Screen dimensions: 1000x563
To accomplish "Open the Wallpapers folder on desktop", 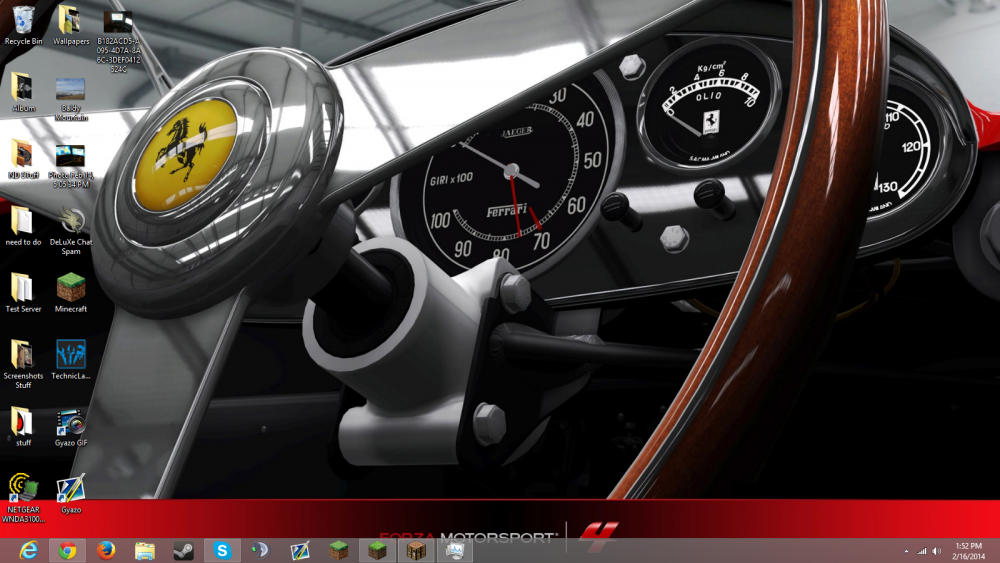I will pyautogui.click(x=71, y=26).
